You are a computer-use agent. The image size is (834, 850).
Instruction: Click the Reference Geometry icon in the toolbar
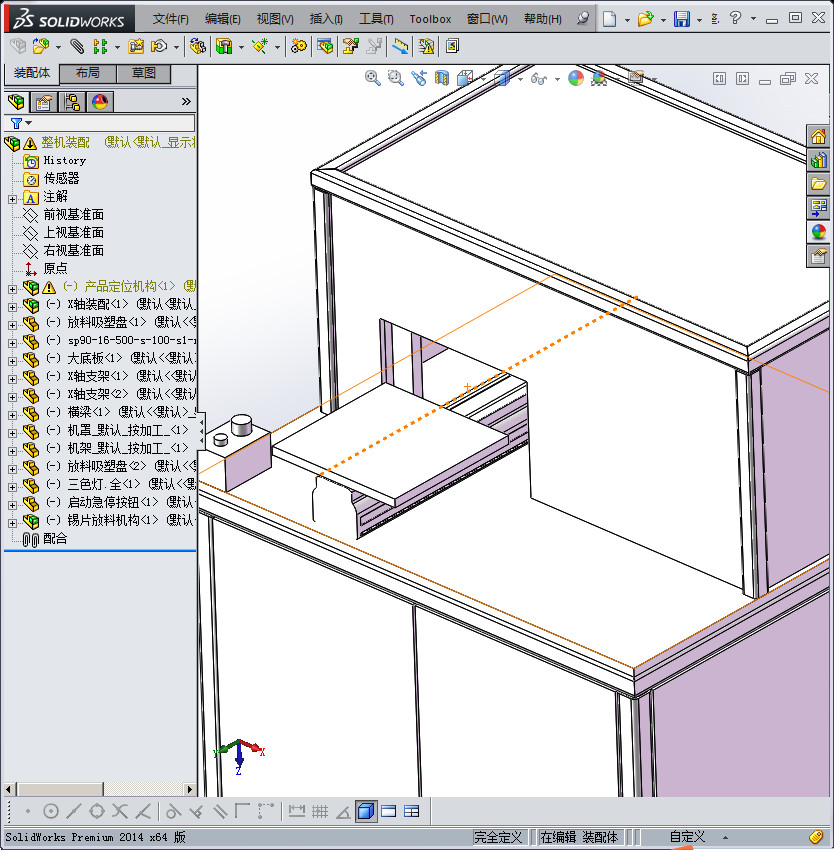tap(260, 47)
